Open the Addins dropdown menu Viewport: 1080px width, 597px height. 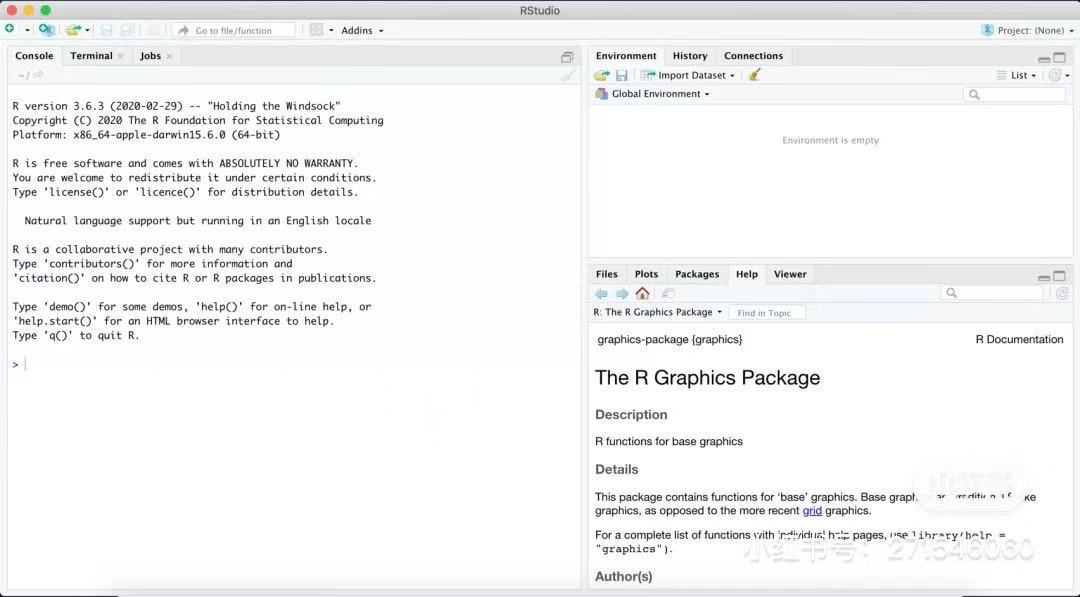[x=362, y=30]
